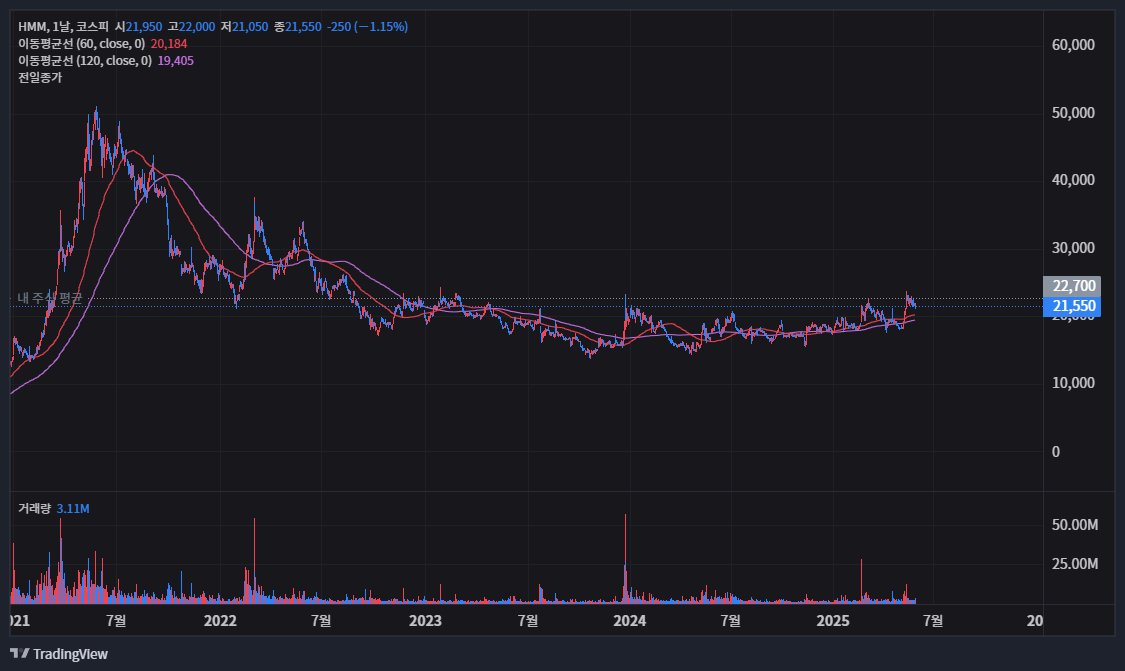Click the 2023 time axis label
1125x671 pixels.
tap(425, 621)
